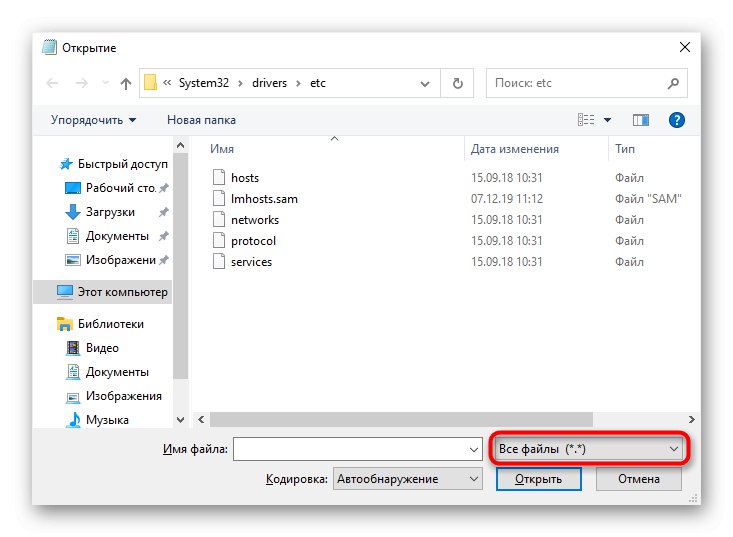Change the view layout icon
This screenshot has height=537, width=733.
tap(586, 120)
